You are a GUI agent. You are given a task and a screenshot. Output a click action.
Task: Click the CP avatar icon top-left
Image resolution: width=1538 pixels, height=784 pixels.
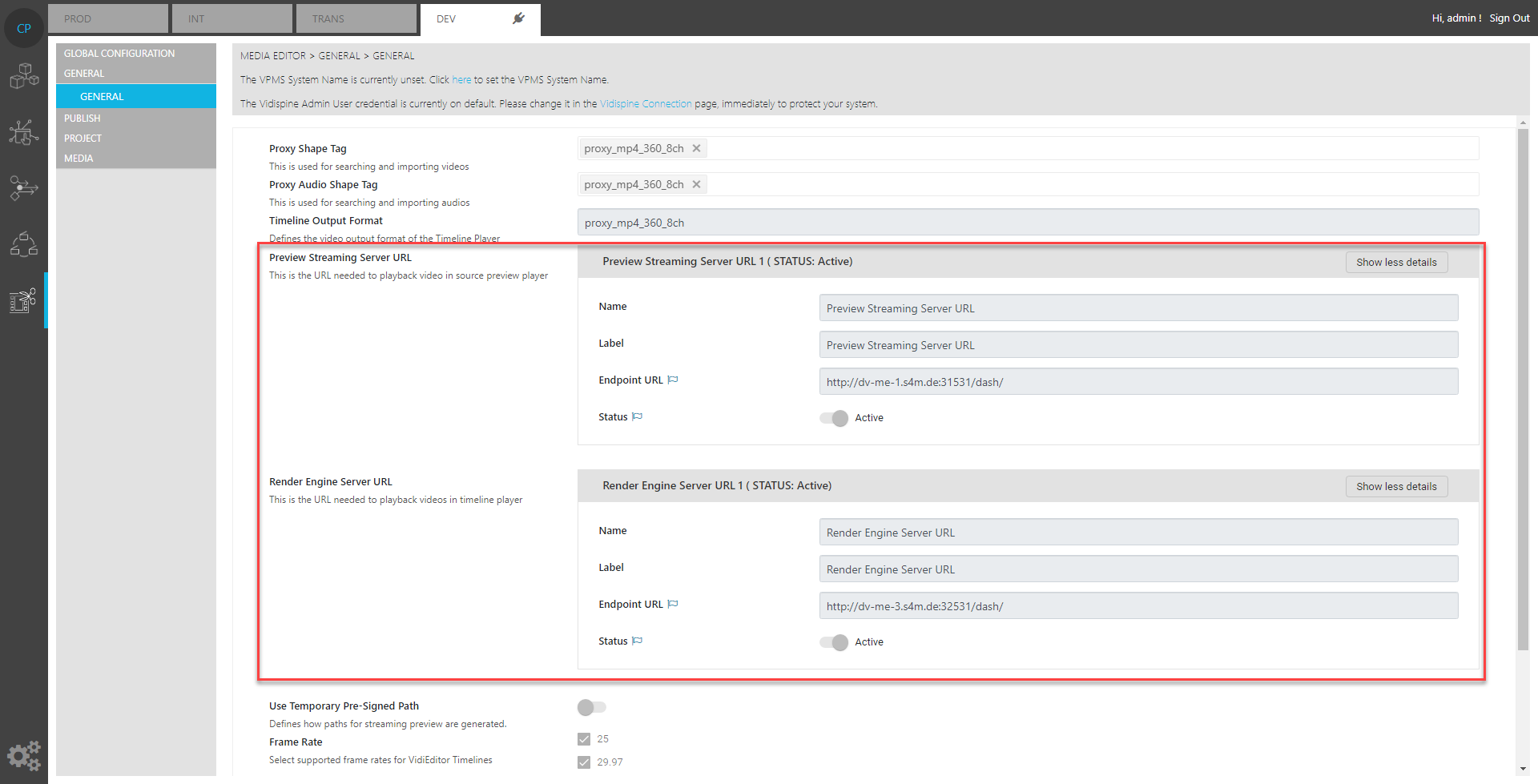coord(23,26)
